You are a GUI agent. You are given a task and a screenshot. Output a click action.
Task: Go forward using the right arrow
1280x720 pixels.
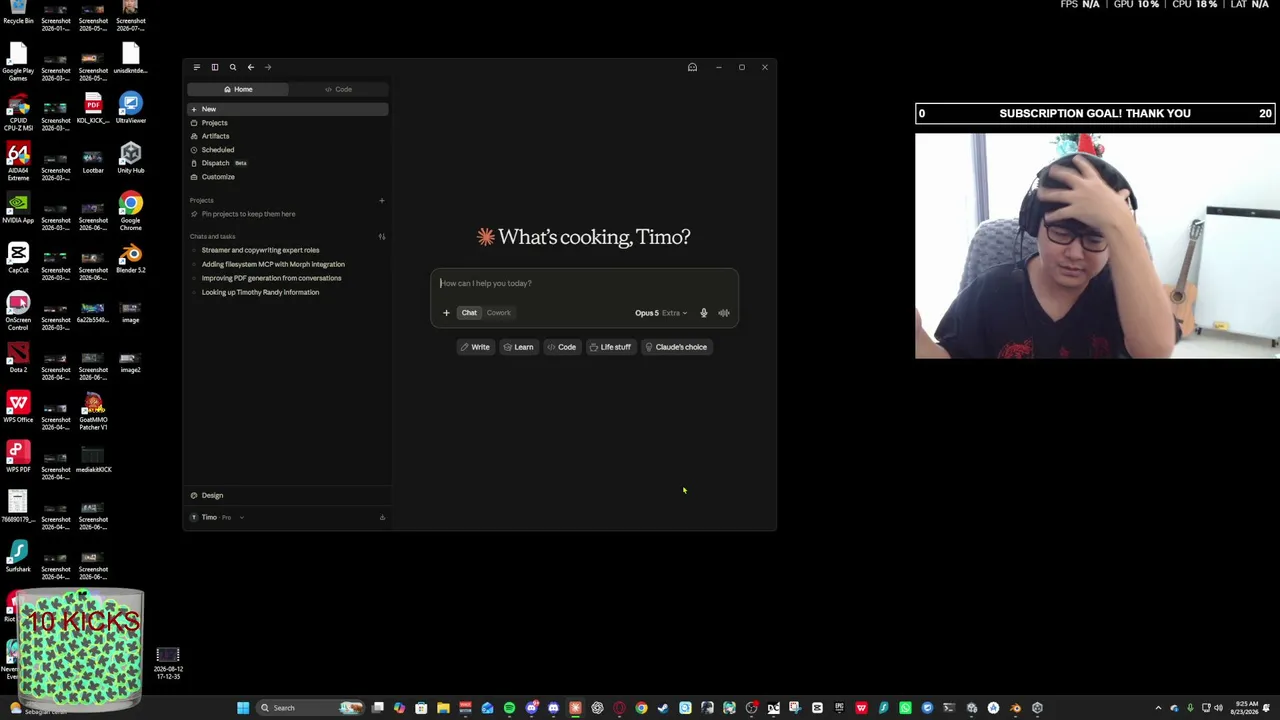(x=268, y=67)
